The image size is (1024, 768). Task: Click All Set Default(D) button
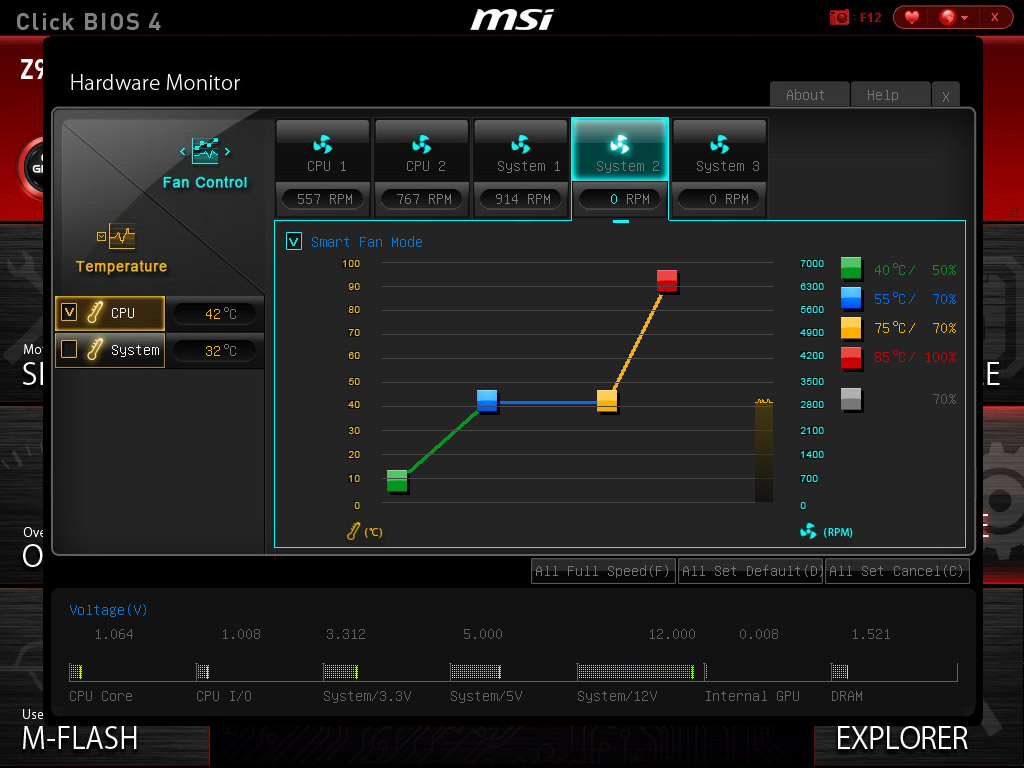(750, 571)
